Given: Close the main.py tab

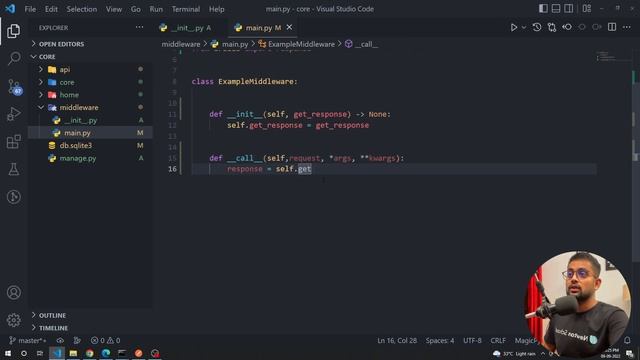Looking at the screenshot, I should click(x=289, y=27).
